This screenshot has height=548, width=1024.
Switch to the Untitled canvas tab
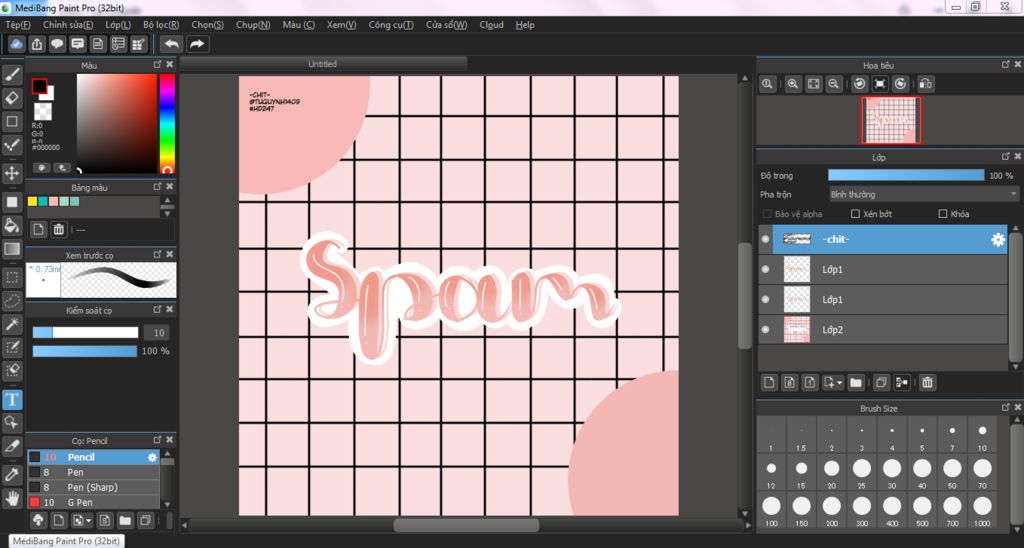(323, 64)
